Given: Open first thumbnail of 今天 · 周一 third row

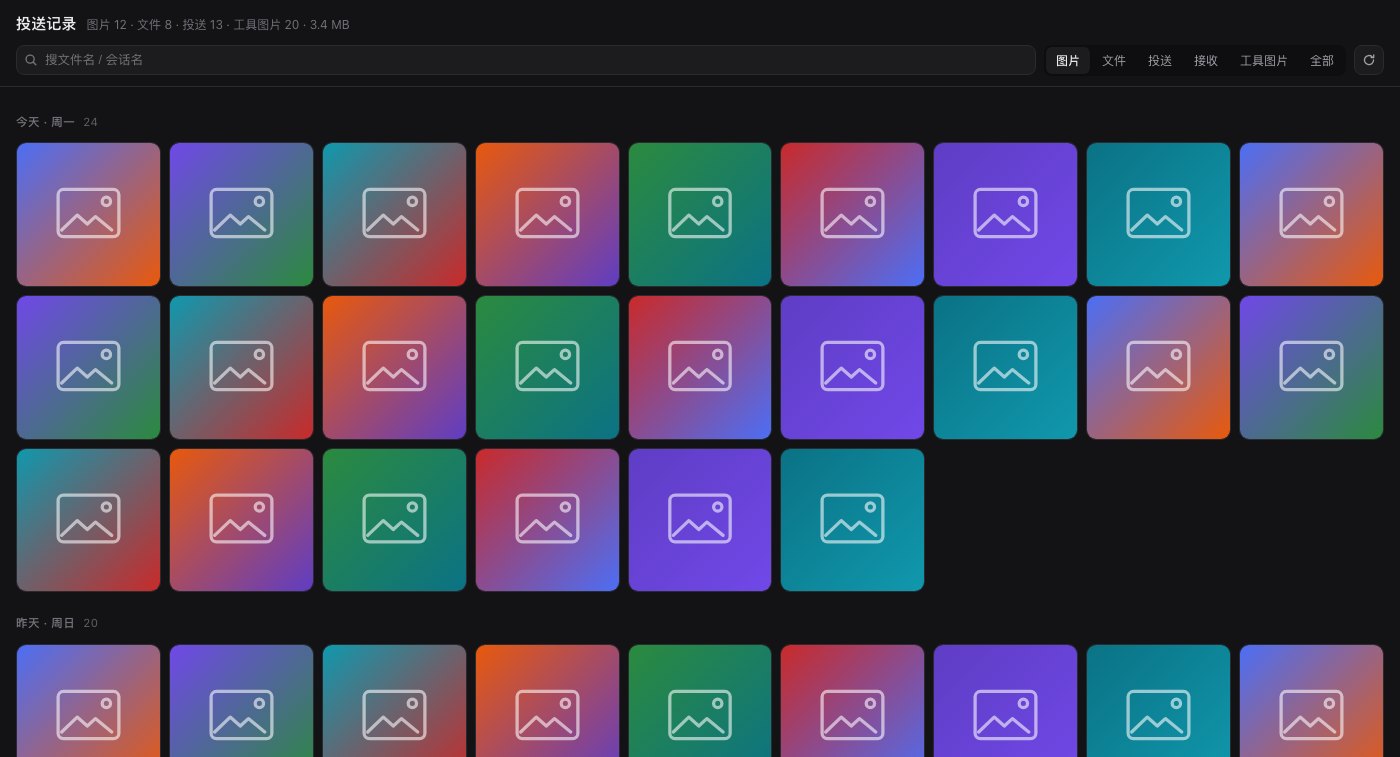Looking at the screenshot, I should 89,520.
